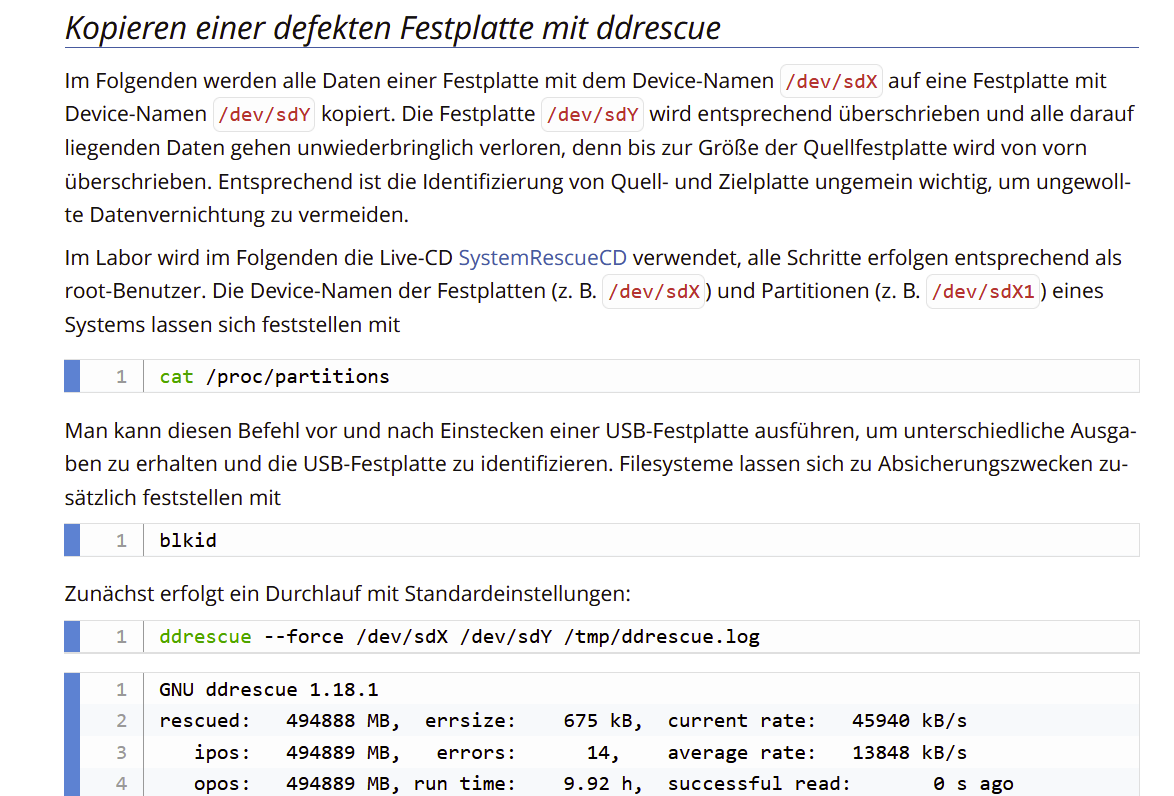Click the output line starting with "opos: 494889 MB"
The height and width of the screenshot is (796, 1174).
[x=603, y=783]
